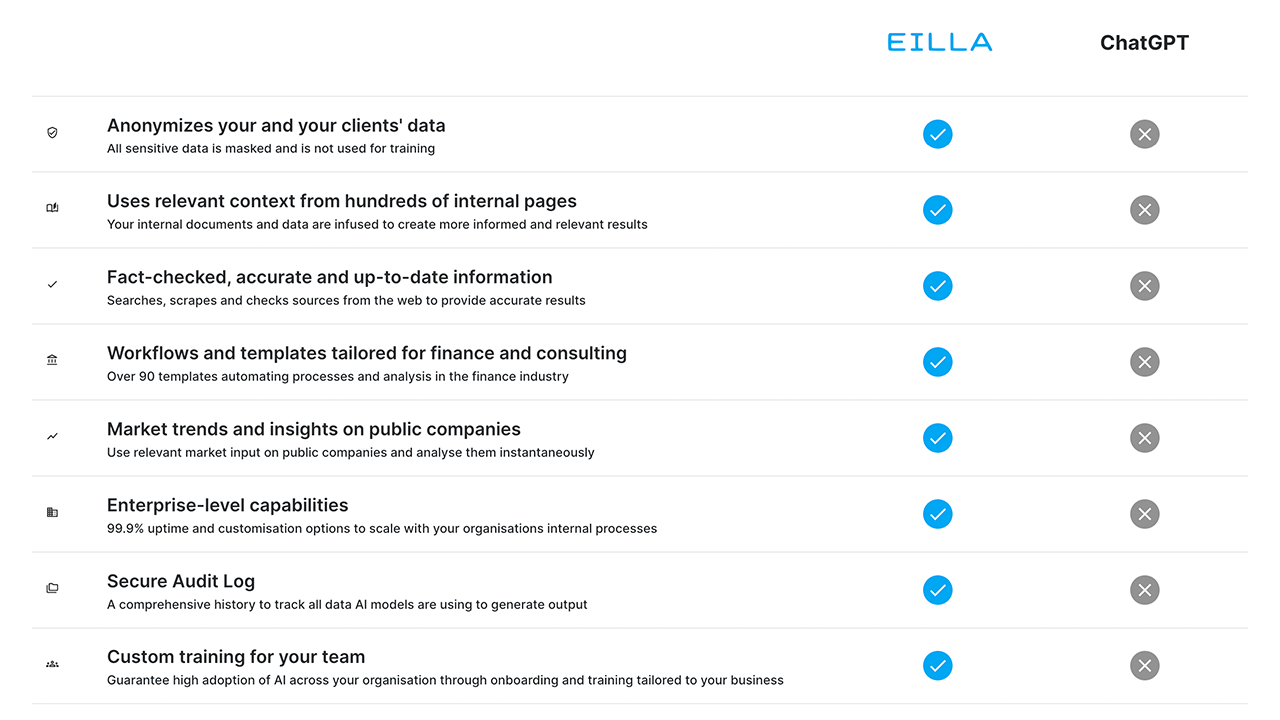Image resolution: width=1280 pixels, height=720 pixels.
Task: Click the book icon beside internal pages row
Action: [52, 208]
